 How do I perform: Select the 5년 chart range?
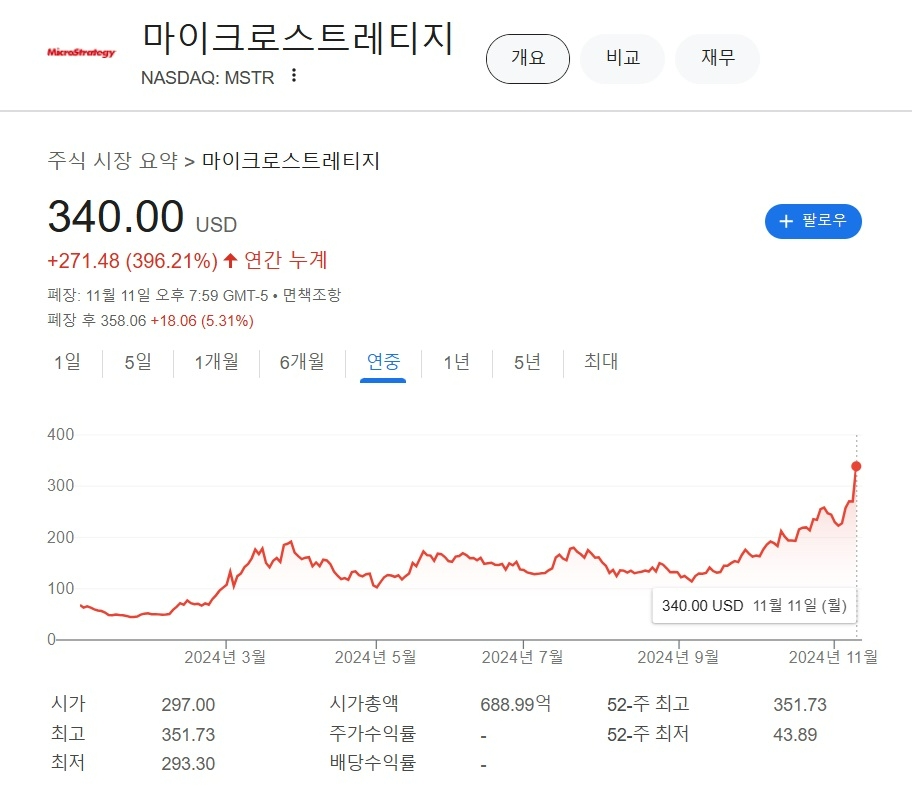[528, 362]
